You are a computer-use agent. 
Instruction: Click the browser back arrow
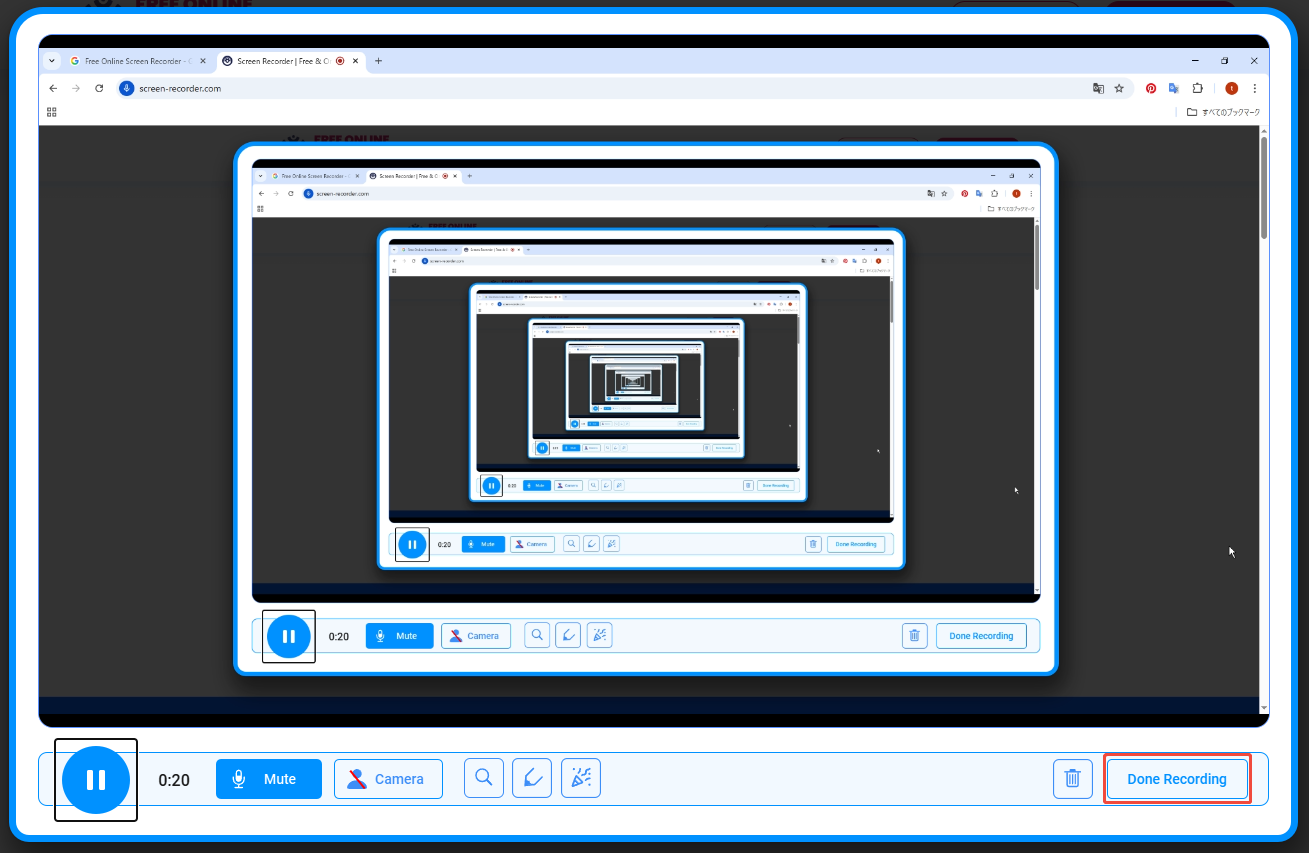(x=53, y=88)
